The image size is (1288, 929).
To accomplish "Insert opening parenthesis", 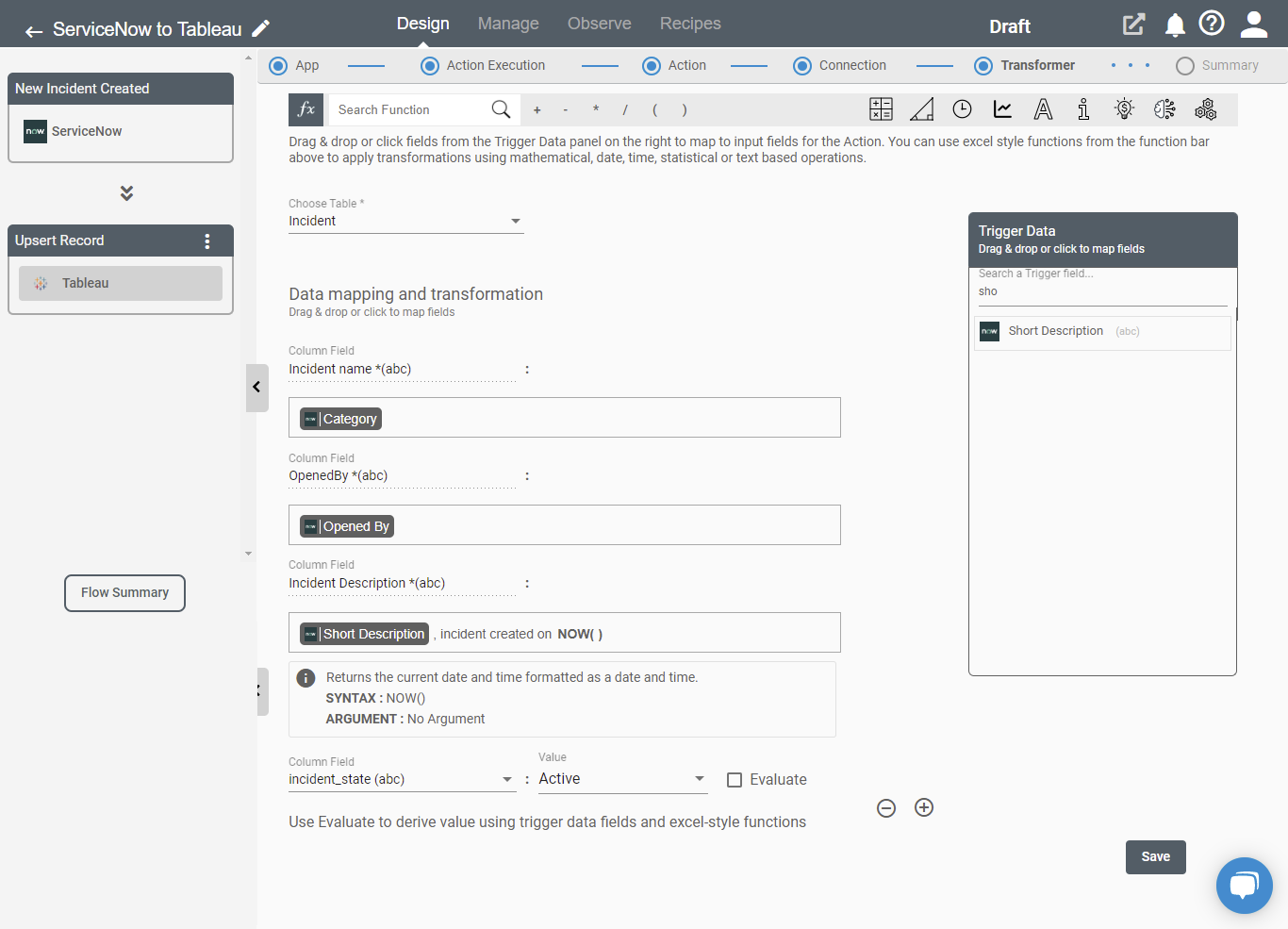I will click(x=654, y=110).
